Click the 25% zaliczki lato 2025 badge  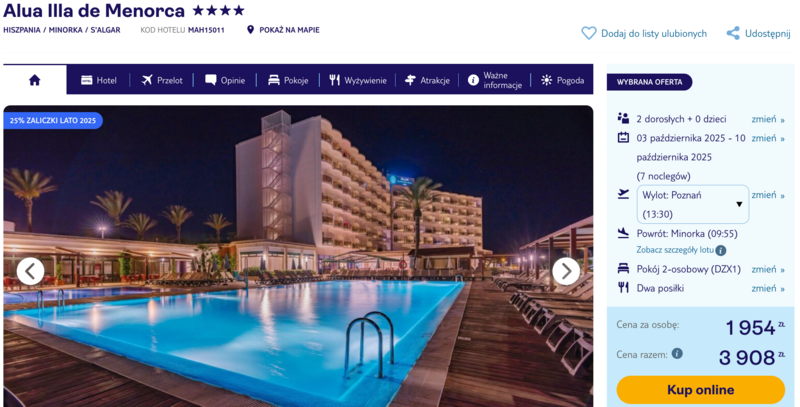pos(53,121)
